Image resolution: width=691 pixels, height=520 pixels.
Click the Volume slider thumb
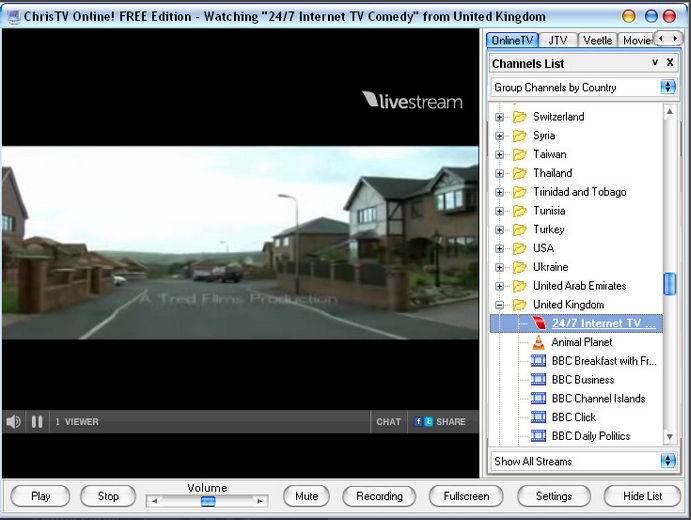208,501
